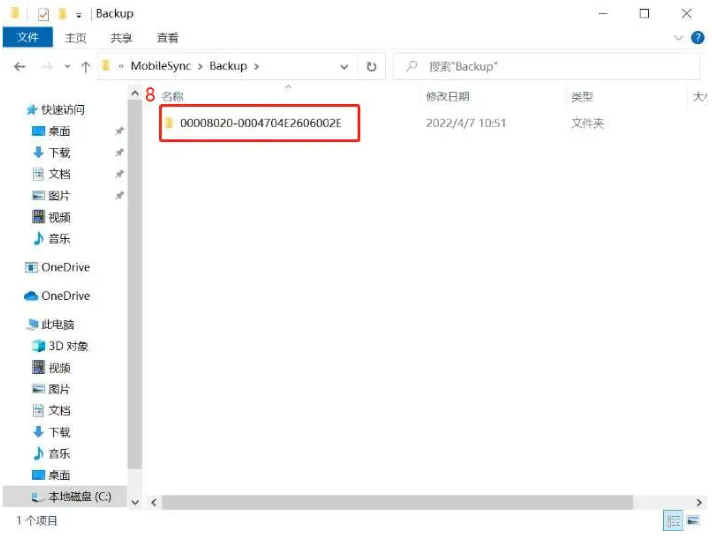
Task: Expand the chevron after Backup in path
Action: click(x=257, y=67)
